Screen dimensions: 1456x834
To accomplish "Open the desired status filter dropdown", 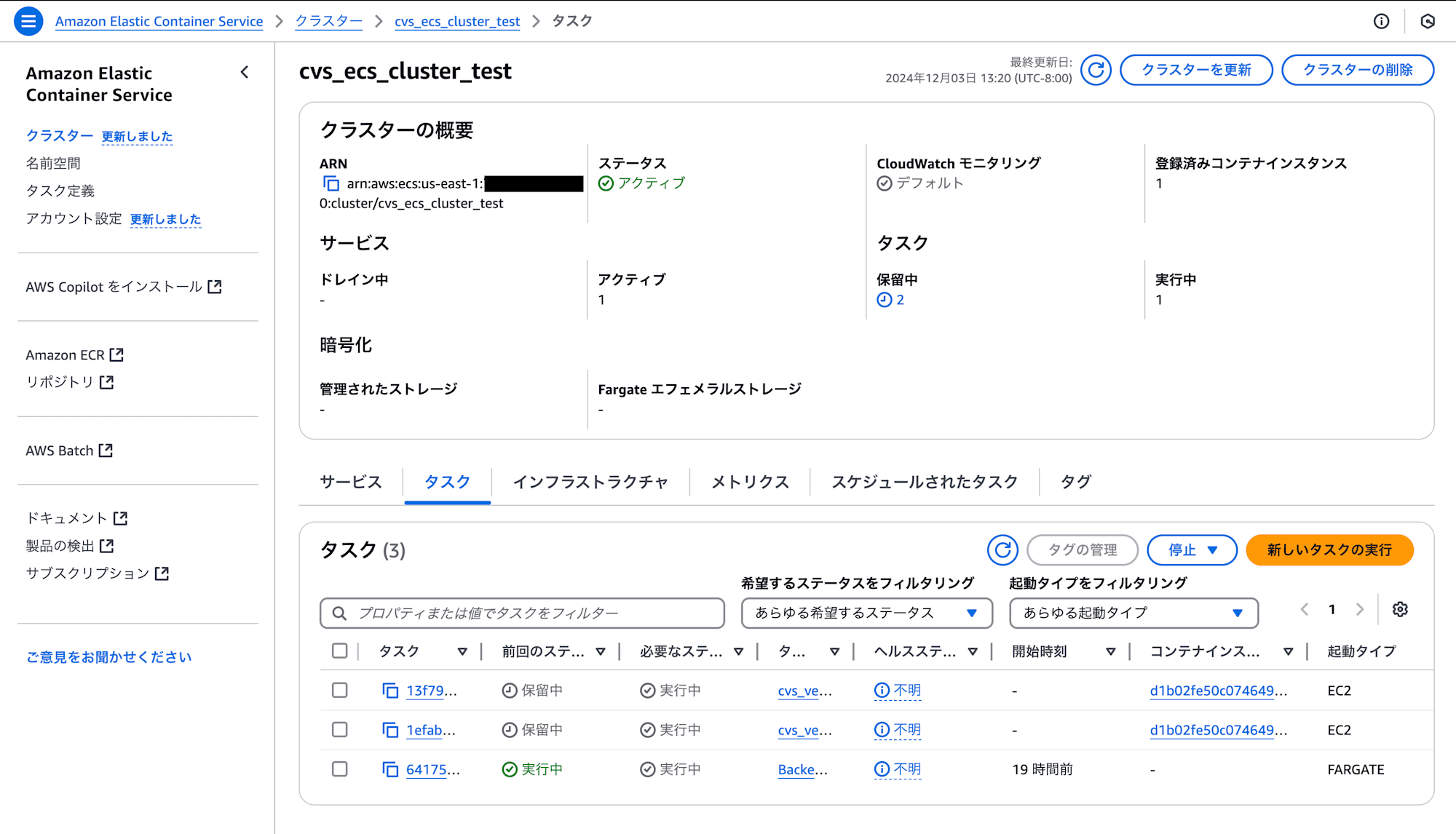I will [866, 613].
